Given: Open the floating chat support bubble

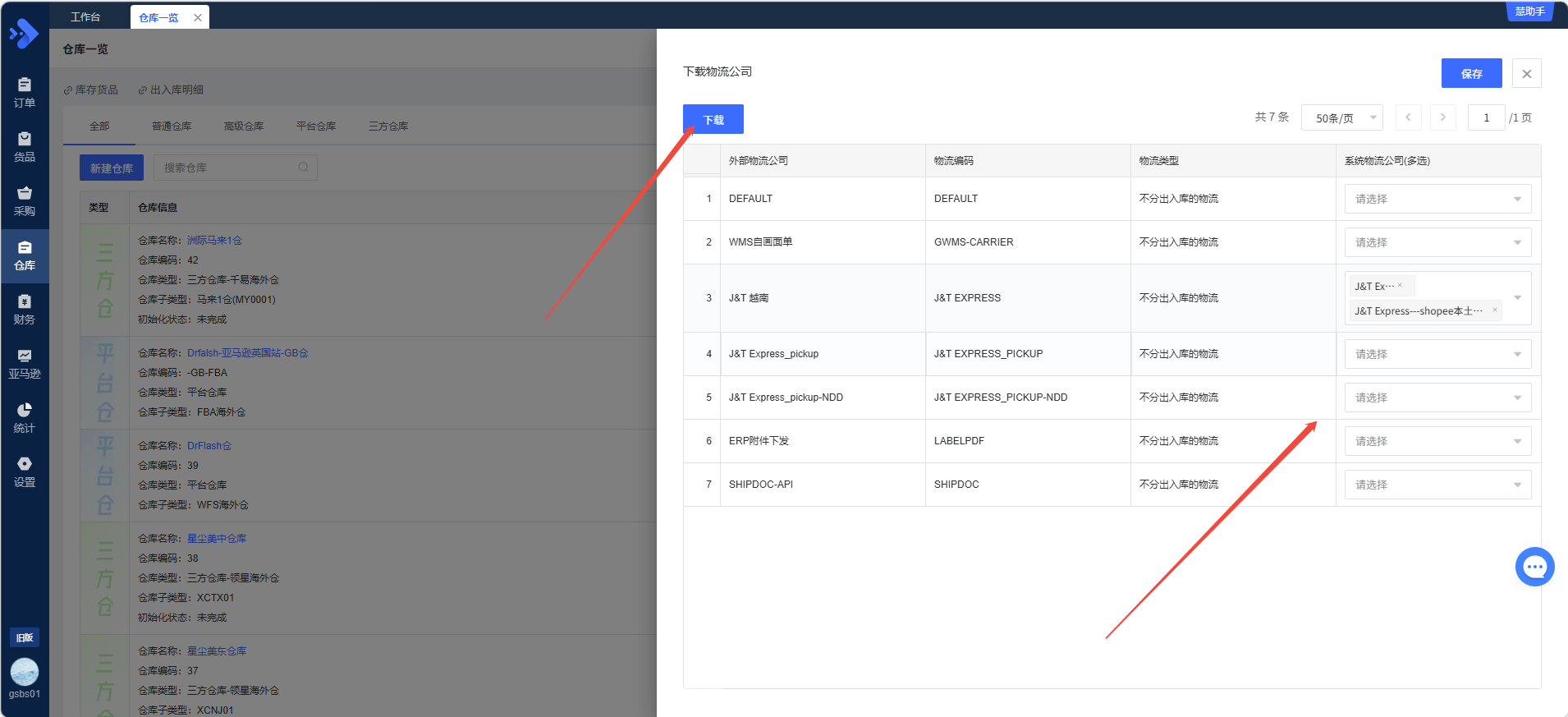Looking at the screenshot, I should (x=1534, y=567).
